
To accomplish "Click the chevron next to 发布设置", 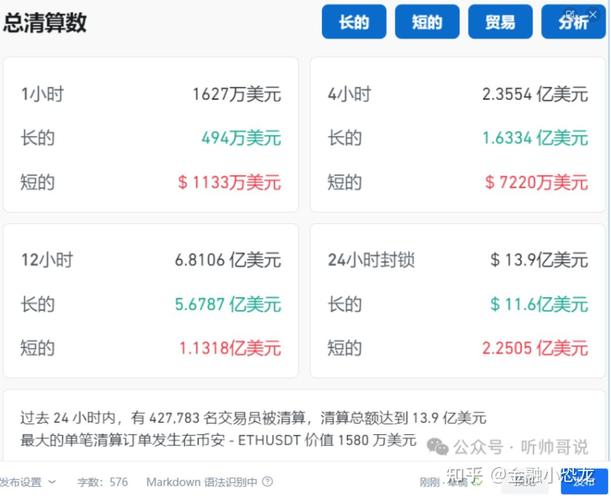I will tap(52, 482).
